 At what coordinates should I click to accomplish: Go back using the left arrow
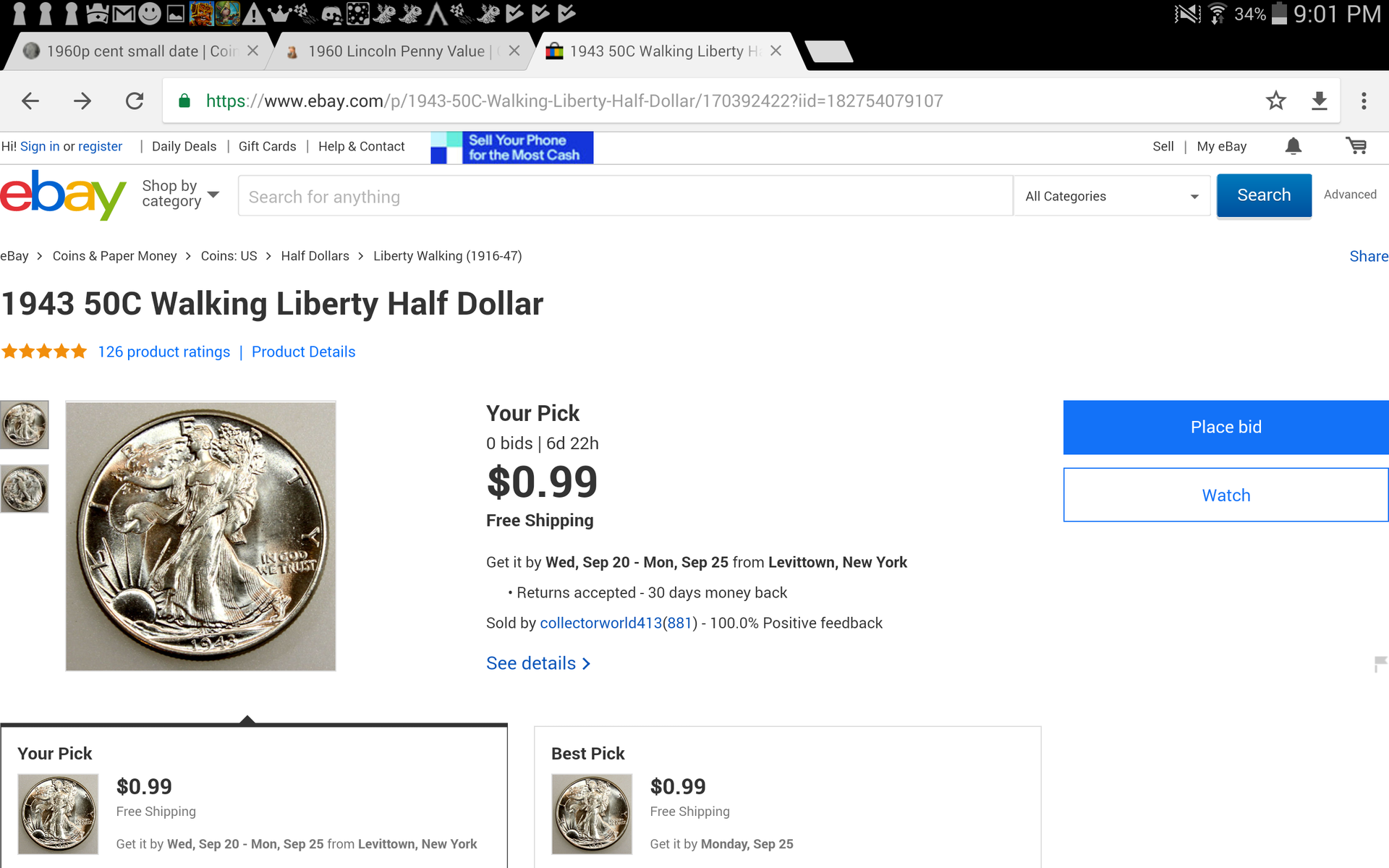[x=30, y=101]
